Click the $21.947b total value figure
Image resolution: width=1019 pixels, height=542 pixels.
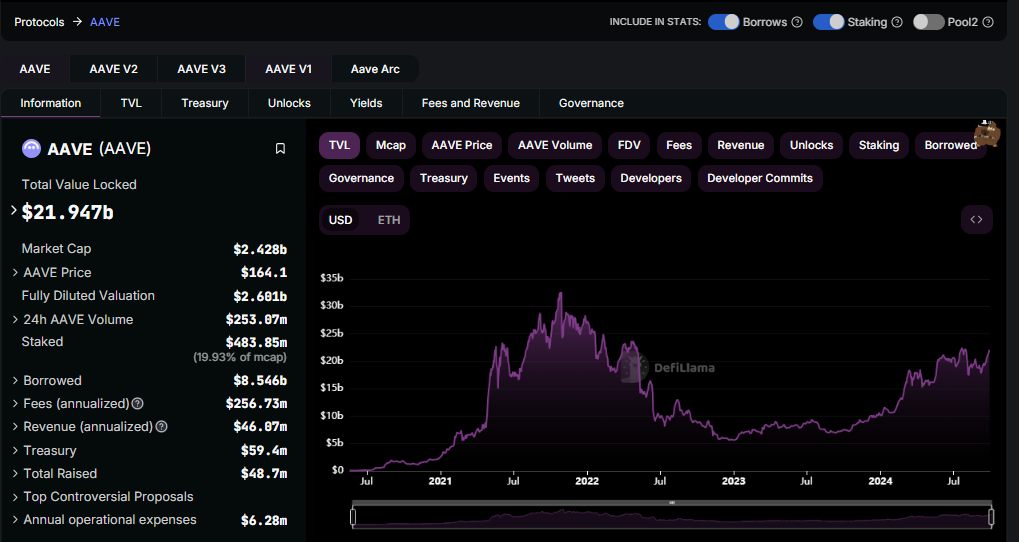[68, 213]
